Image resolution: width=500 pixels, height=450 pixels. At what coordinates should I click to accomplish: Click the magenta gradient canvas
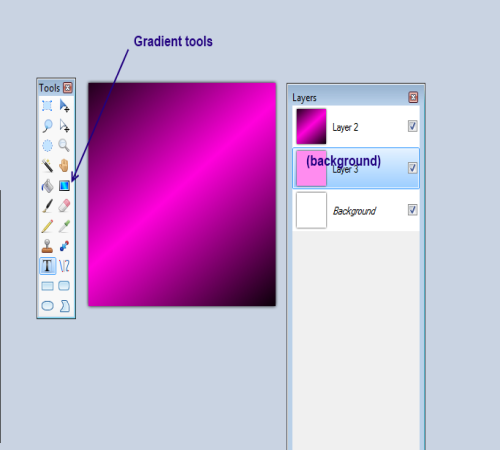click(x=182, y=194)
